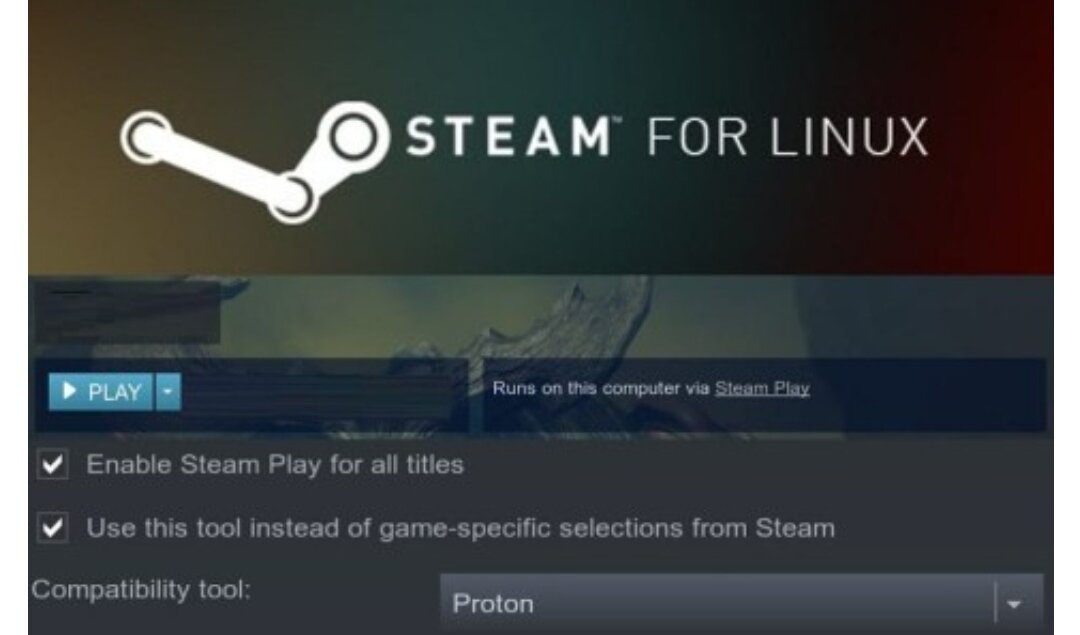The image size is (1080, 635).
Task: Open the Steam Play link
Action: [x=762, y=388]
